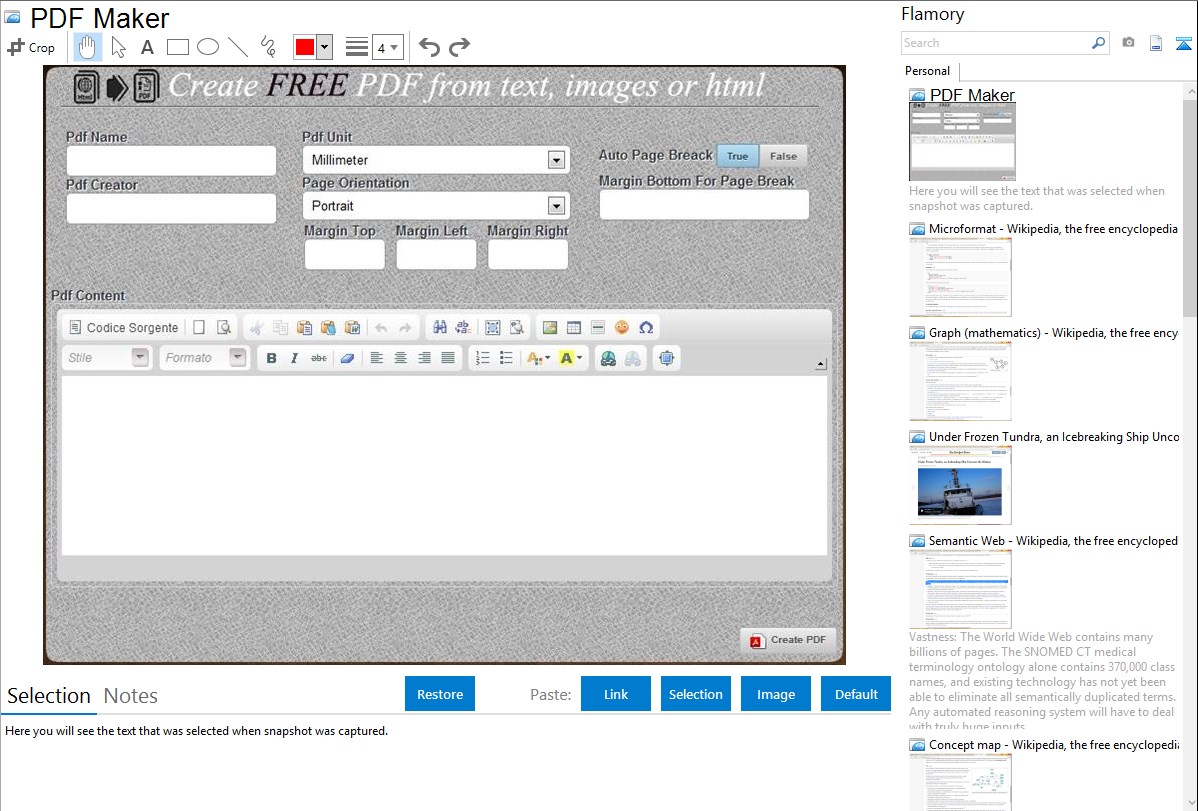1198x811 pixels.
Task: Align text left in editor
Action: [377, 358]
